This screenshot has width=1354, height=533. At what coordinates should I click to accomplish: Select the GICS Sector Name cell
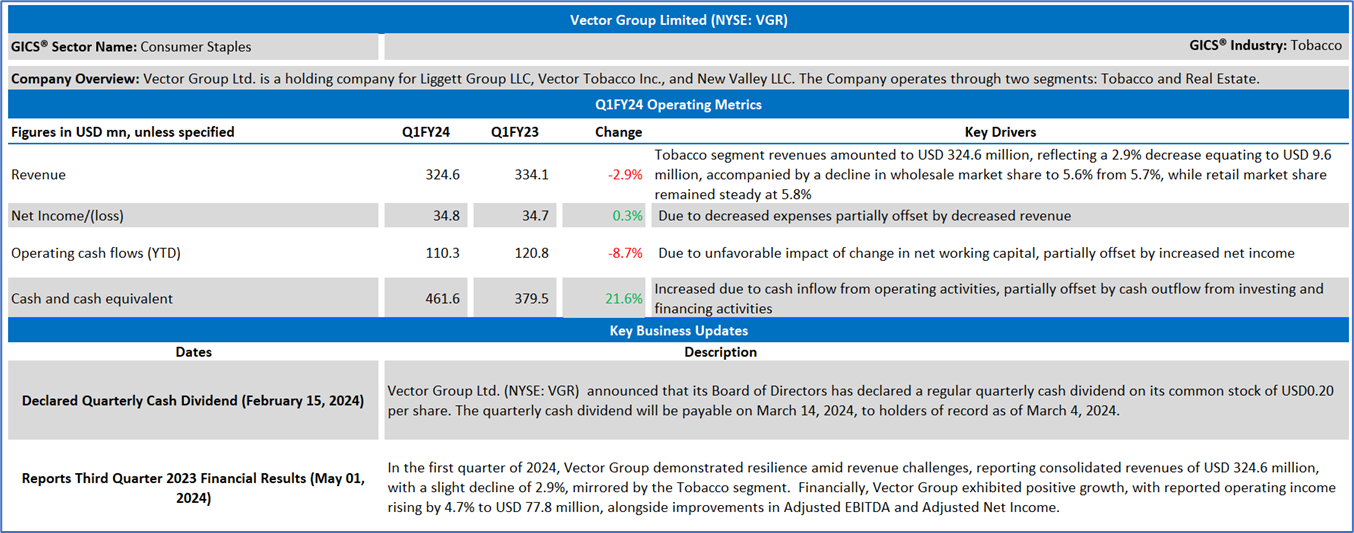point(131,47)
